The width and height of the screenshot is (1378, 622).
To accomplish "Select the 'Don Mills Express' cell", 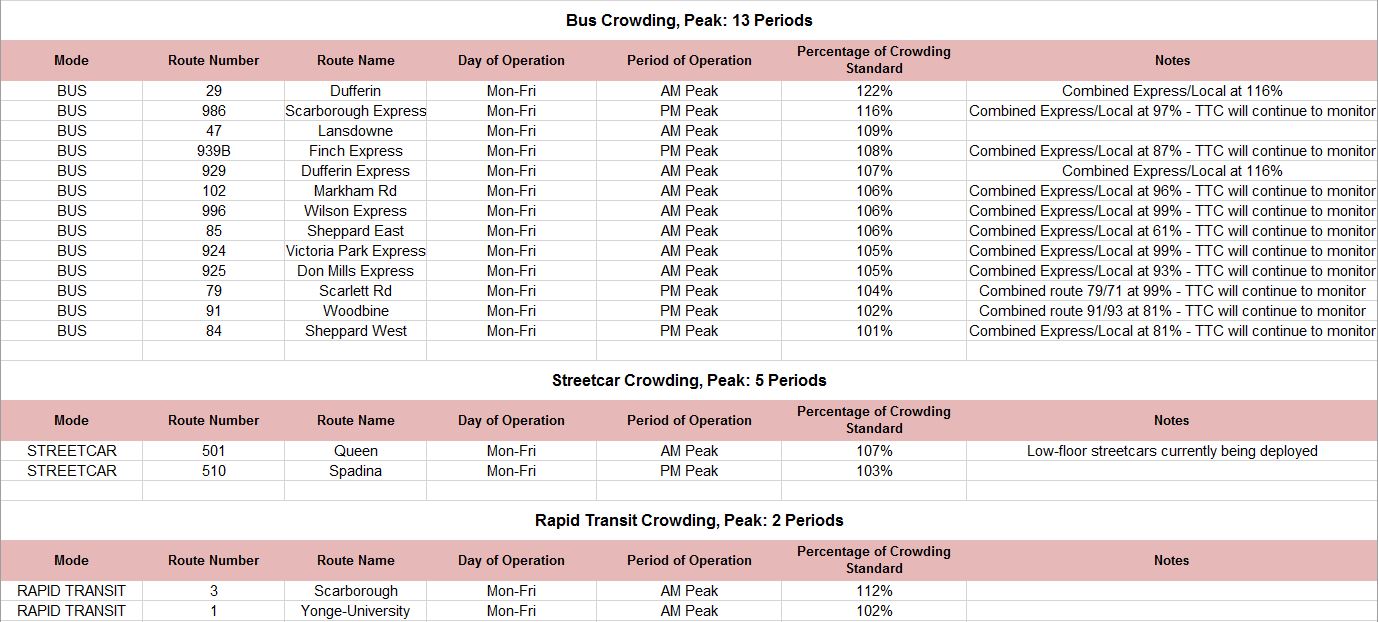I will 355,271.
